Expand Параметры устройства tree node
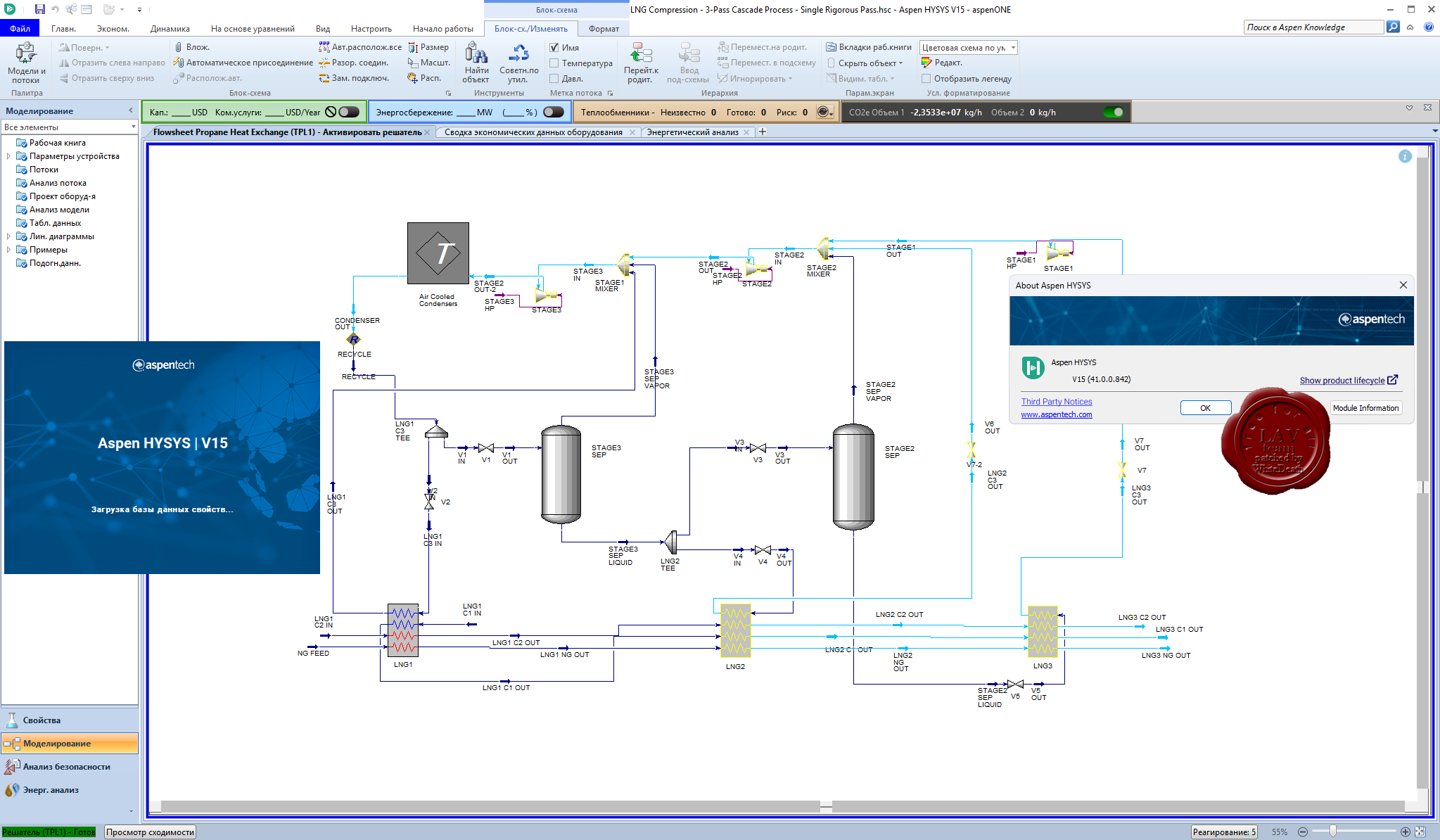1440x840 pixels. (x=8, y=156)
